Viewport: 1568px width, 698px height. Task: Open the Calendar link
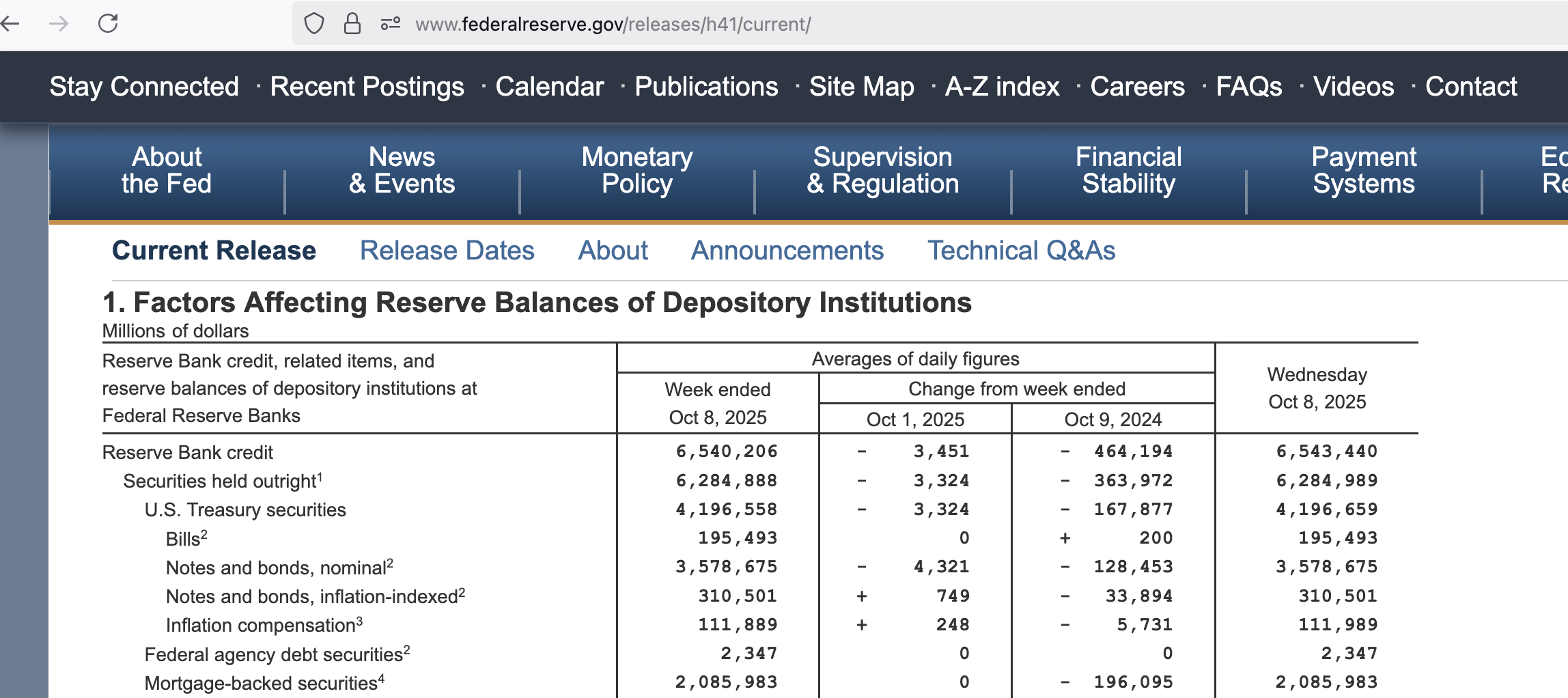point(550,87)
